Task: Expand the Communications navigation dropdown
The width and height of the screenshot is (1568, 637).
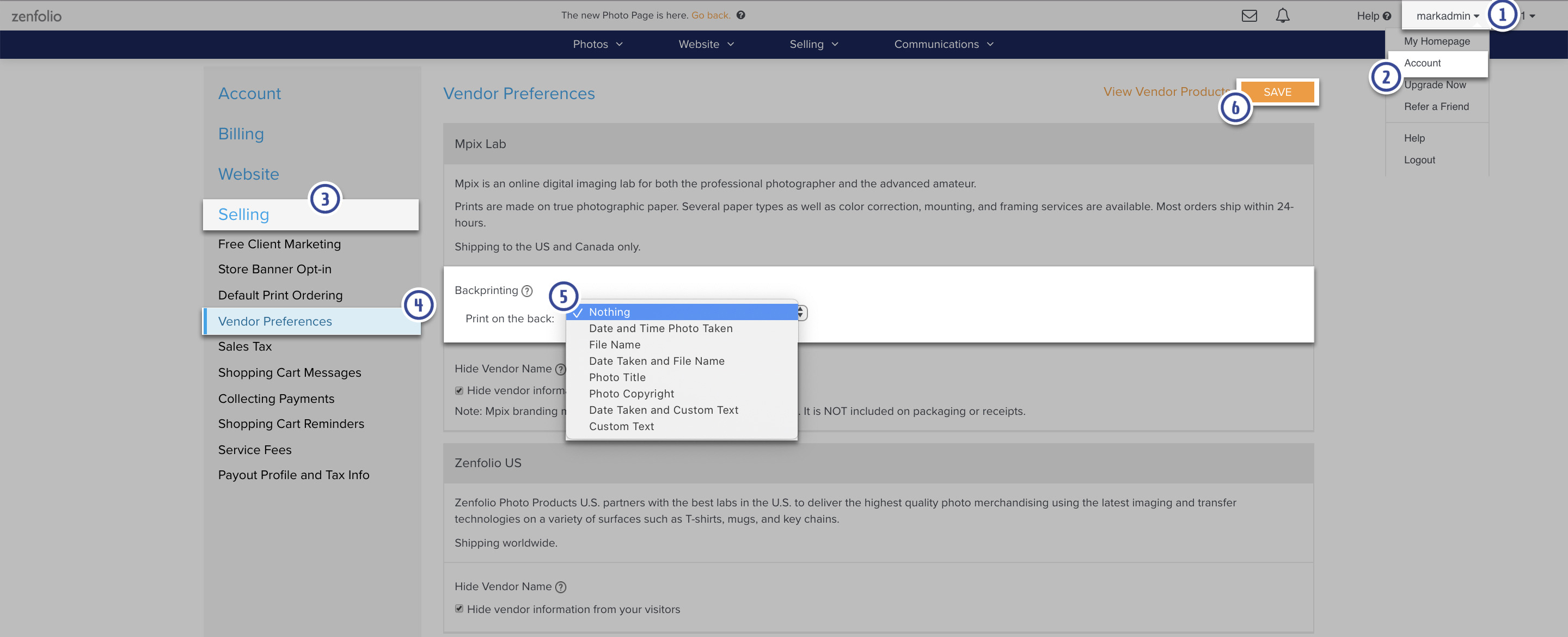Action: pyautogui.click(x=944, y=45)
